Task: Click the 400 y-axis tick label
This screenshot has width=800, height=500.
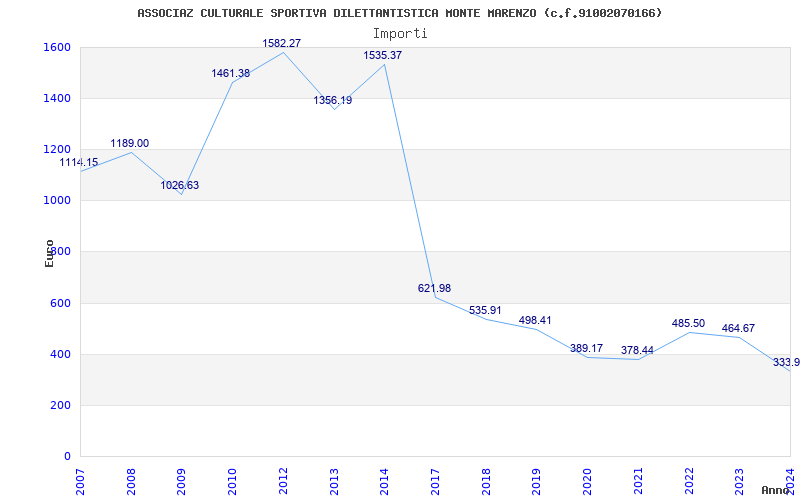Action: coord(59,354)
